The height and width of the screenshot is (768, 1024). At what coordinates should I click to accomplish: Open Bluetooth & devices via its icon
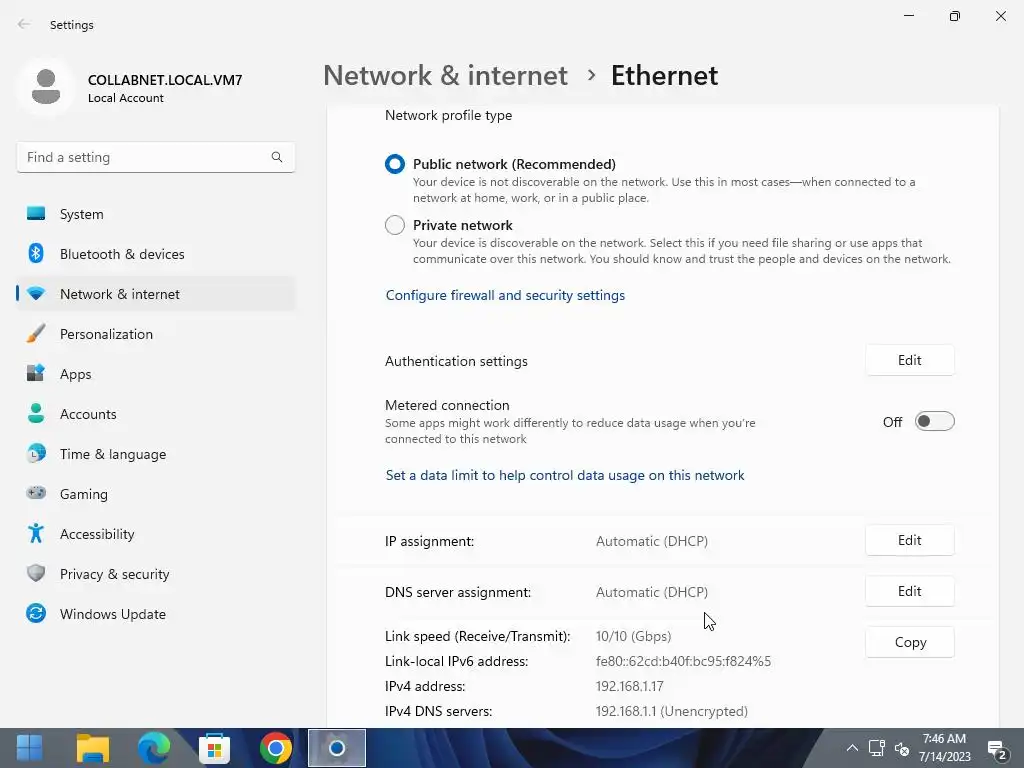(36, 254)
